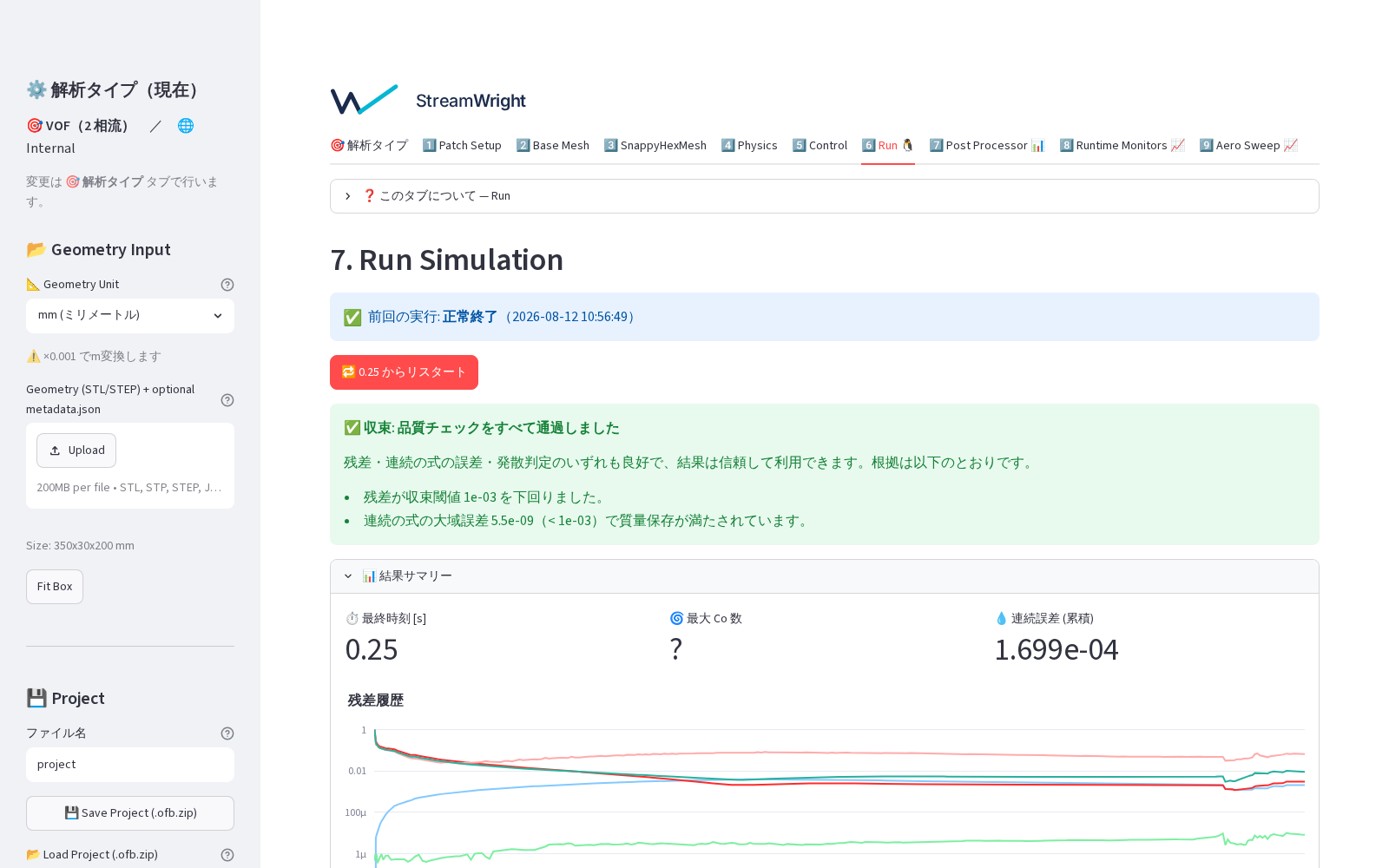Open the Control tab
Screen dimensions: 1389x868
coord(820,146)
